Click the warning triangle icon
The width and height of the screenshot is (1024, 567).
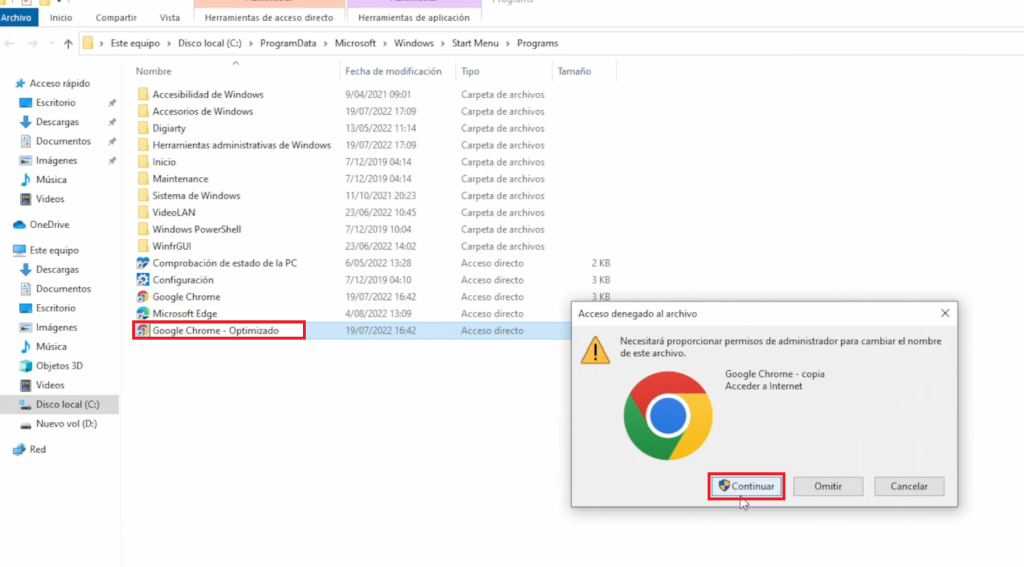[x=595, y=350]
